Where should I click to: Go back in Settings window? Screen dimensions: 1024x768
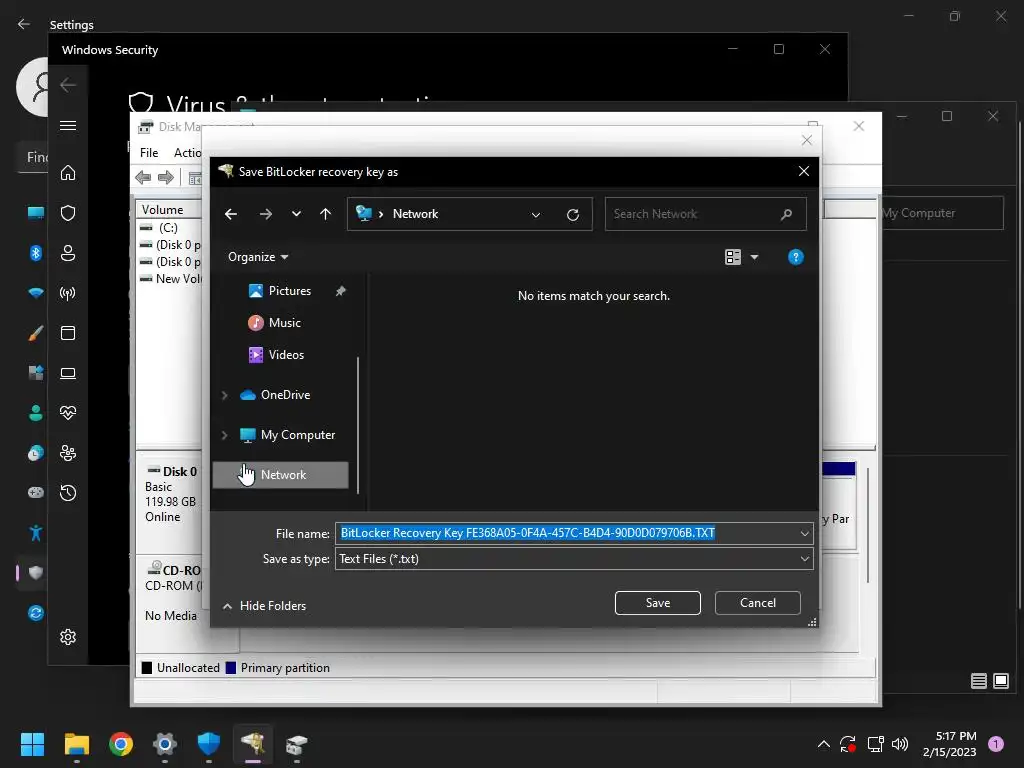tap(24, 24)
